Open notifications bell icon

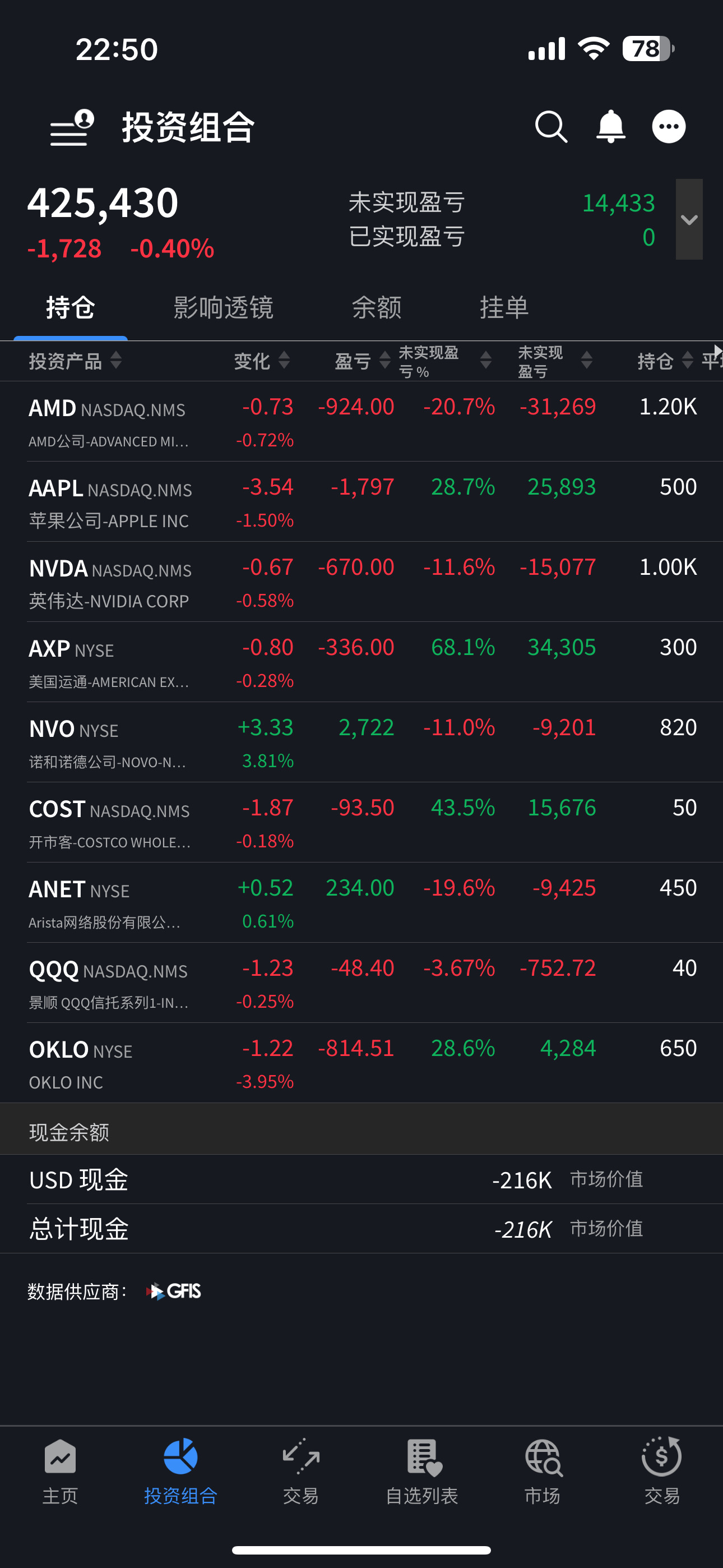pyautogui.click(x=610, y=127)
